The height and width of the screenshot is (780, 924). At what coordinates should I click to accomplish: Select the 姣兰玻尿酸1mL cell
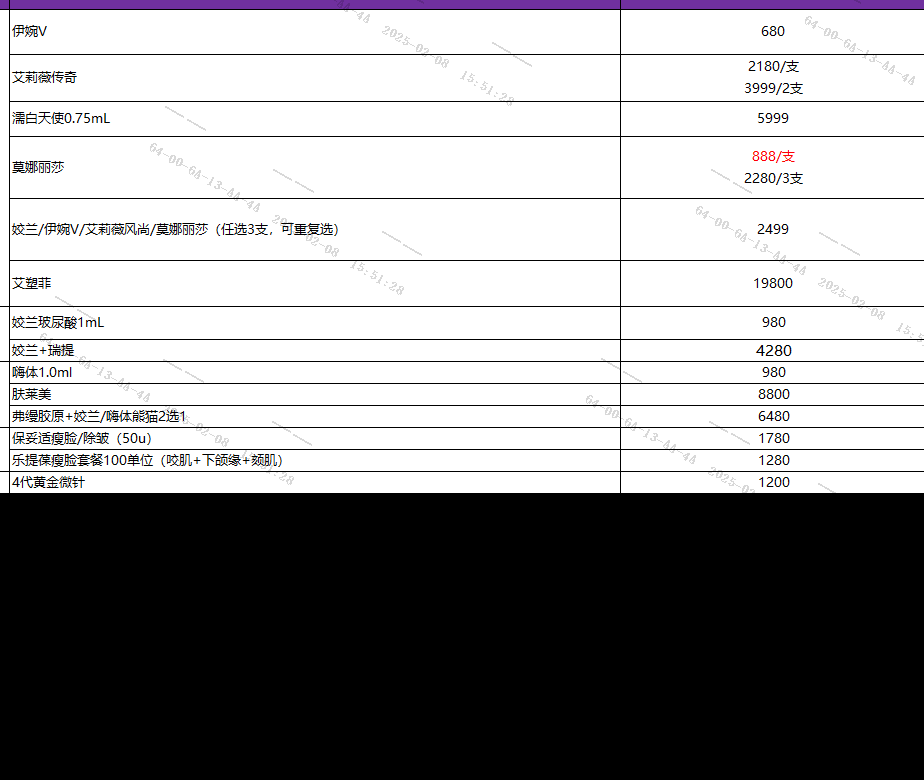pyautogui.click(x=315, y=323)
